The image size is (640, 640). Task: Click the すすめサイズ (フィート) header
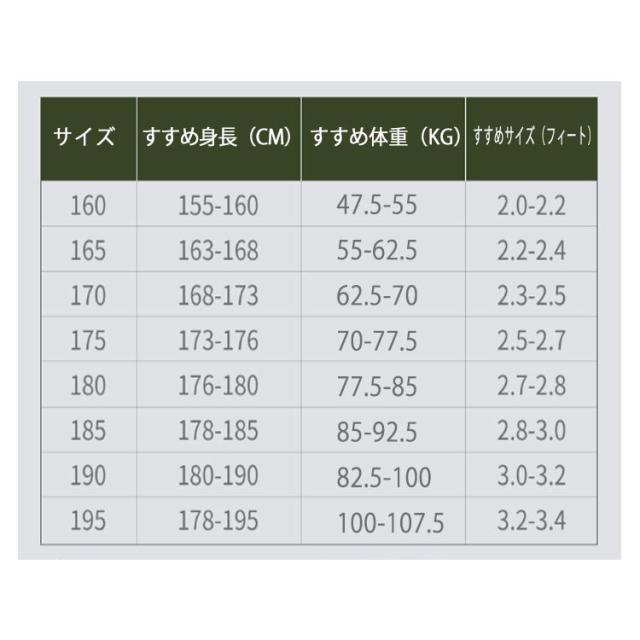532,138
